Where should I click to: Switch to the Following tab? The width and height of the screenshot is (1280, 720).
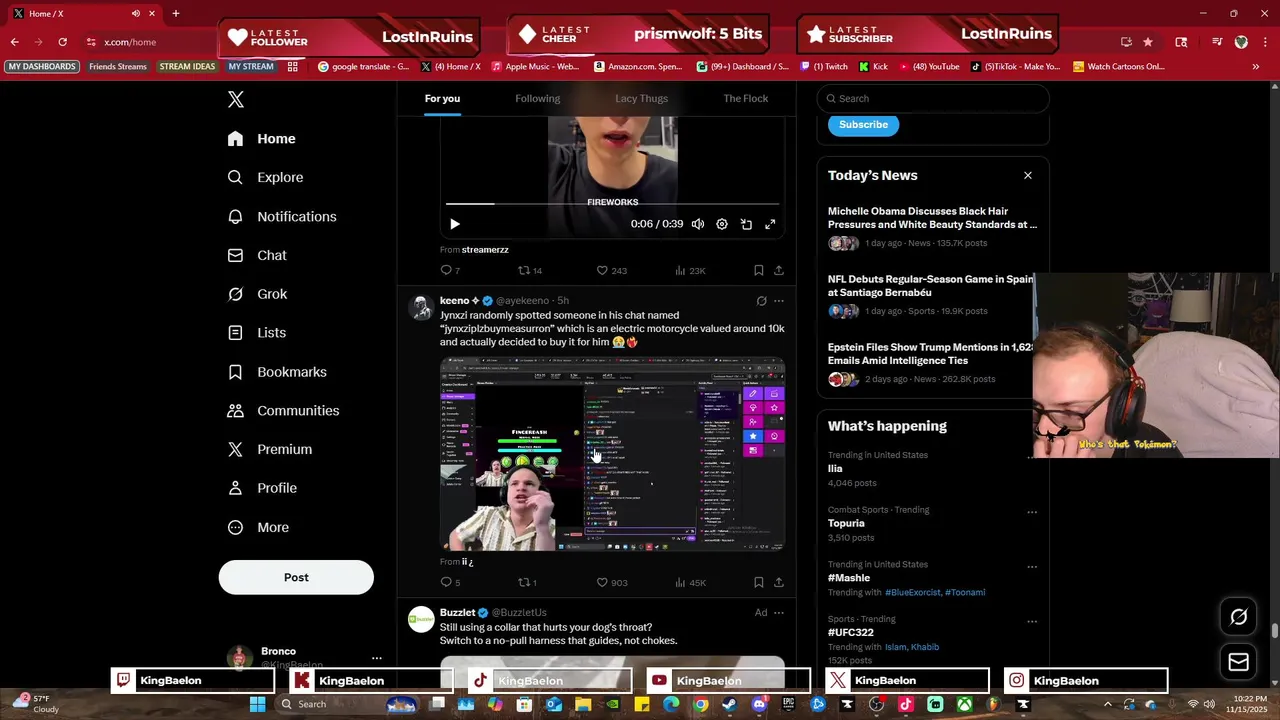click(538, 98)
